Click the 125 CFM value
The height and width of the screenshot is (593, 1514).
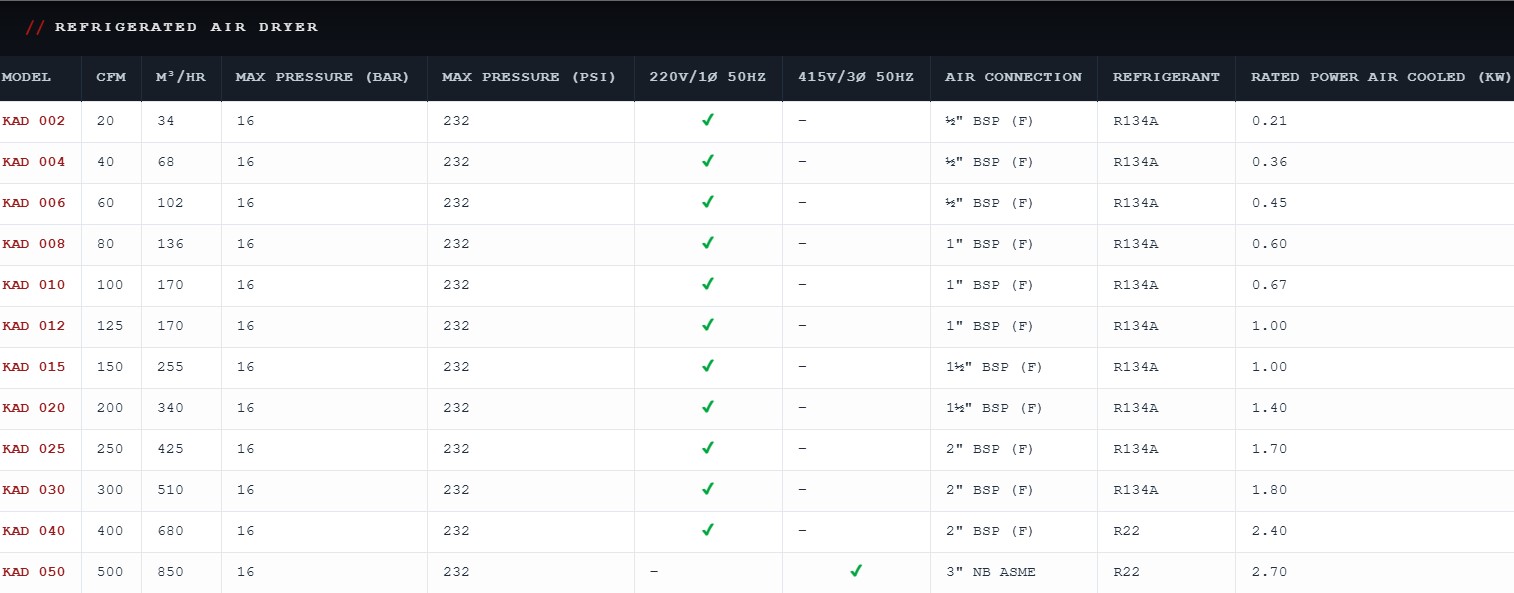click(110, 326)
